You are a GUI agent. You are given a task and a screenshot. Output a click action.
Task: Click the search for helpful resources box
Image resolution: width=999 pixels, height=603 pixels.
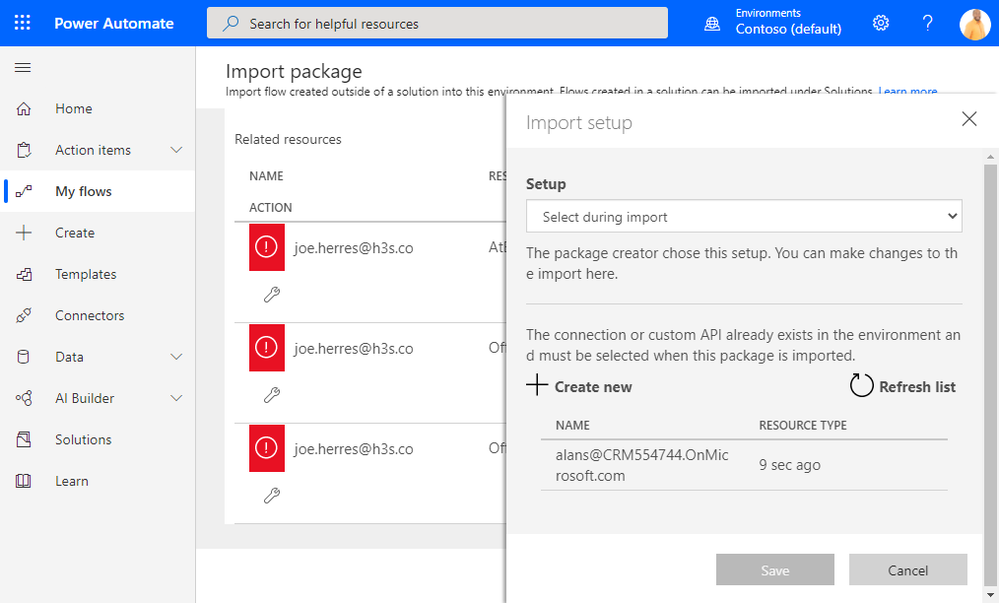point(437,23)
